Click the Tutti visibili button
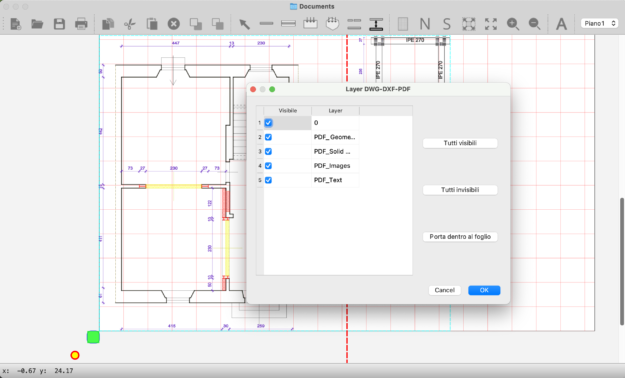Image resolution: width=625 pixels, height=378 pixels. pos(460,143)
